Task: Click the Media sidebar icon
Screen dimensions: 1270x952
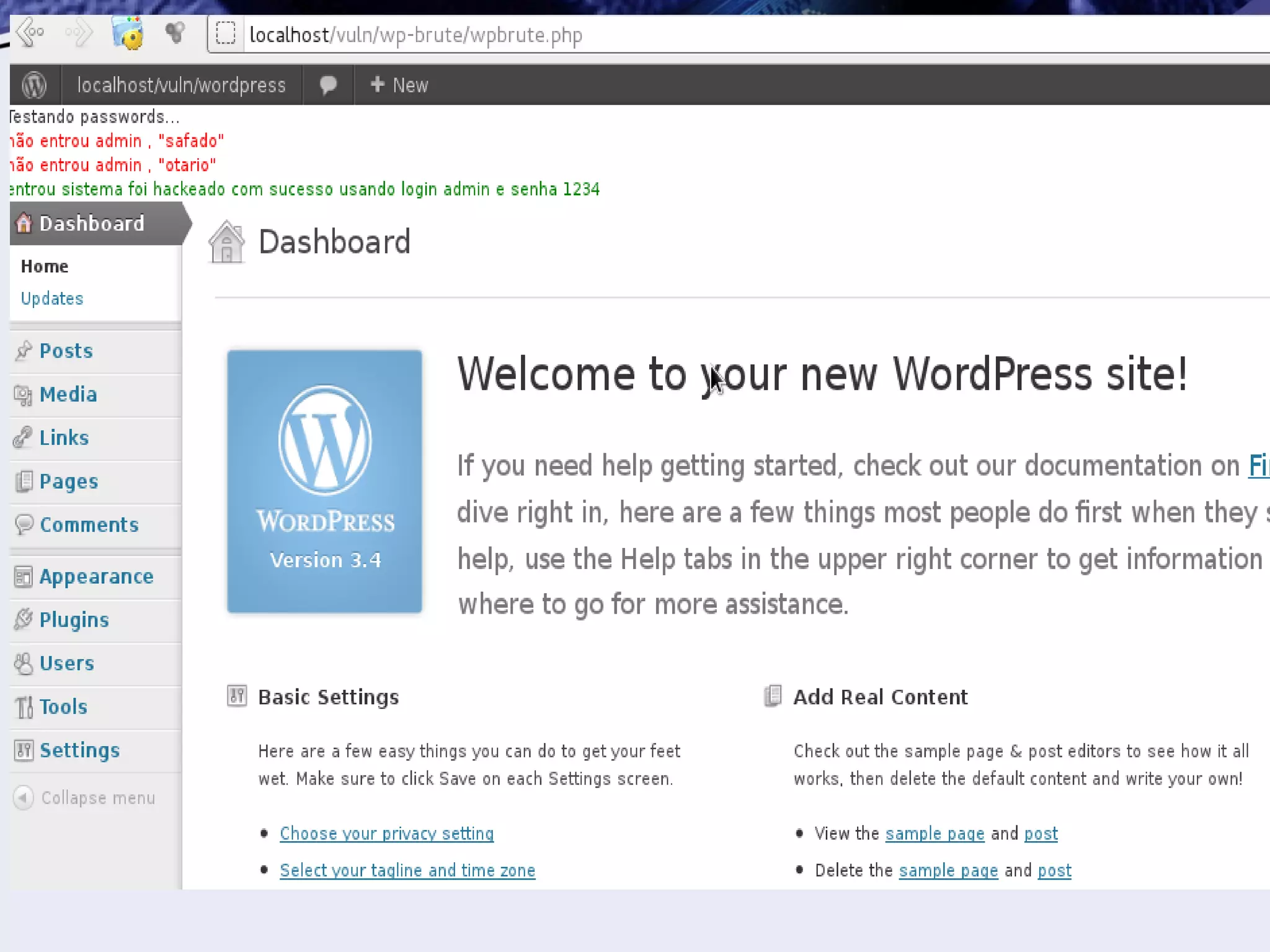Action: tap(24, 395)
